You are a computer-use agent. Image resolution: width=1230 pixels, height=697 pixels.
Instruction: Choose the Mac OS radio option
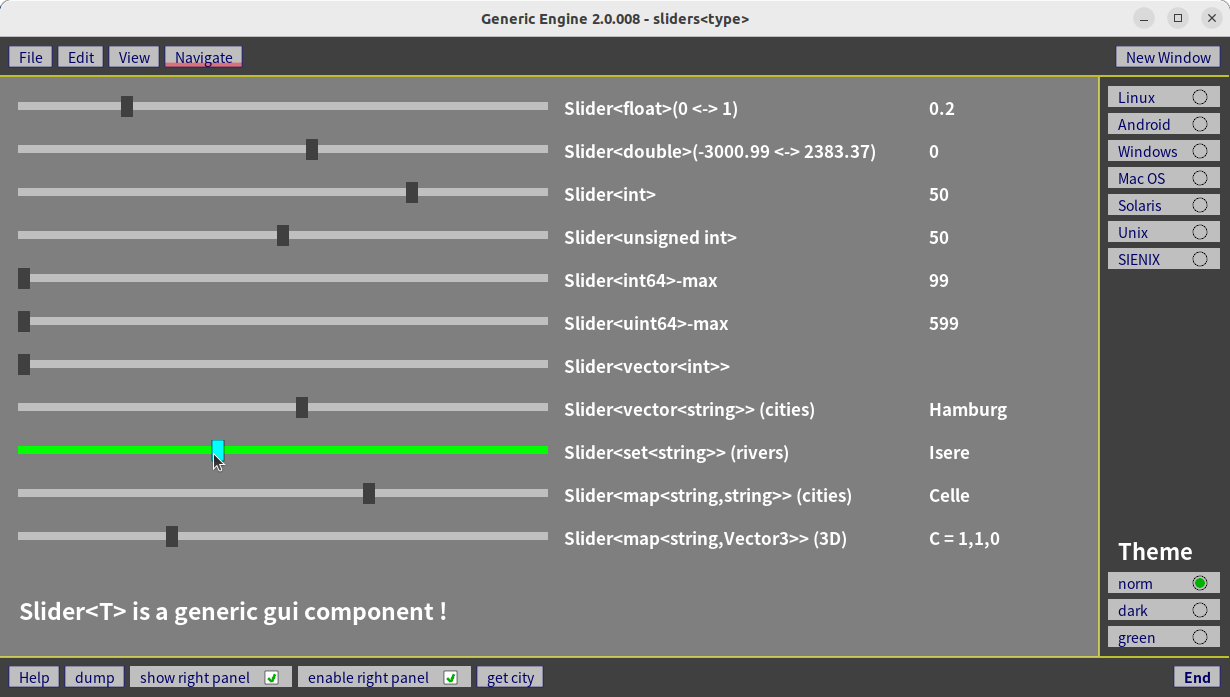[1199, 178]
